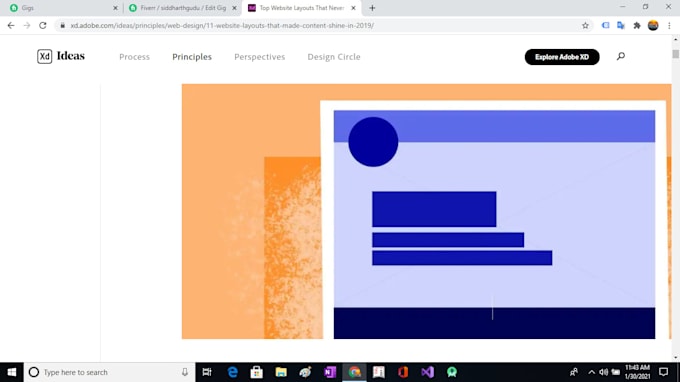Click the Windows taskbar search box

(109, 372)
